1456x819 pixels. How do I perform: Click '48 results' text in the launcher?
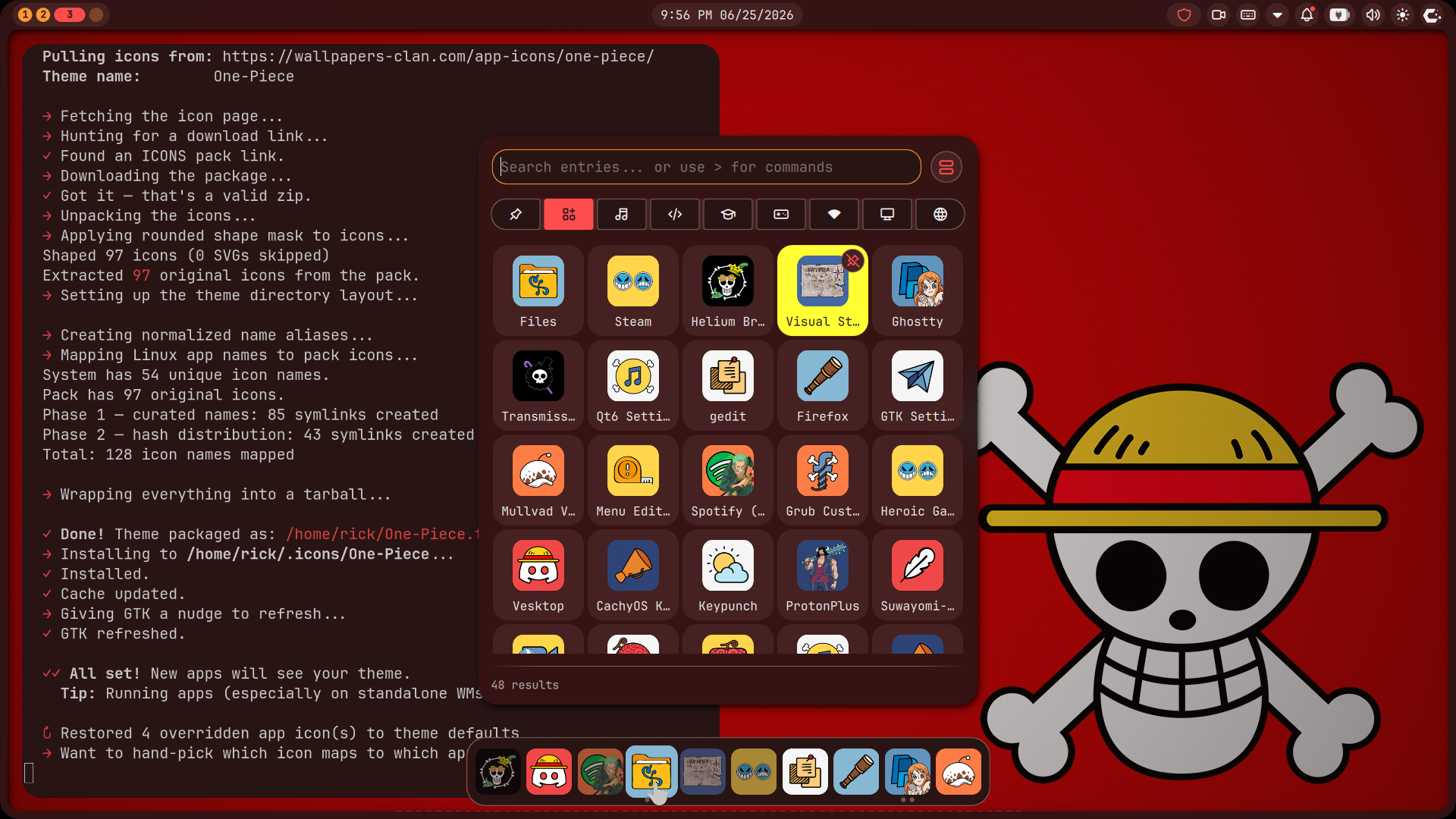pos(525,685)
